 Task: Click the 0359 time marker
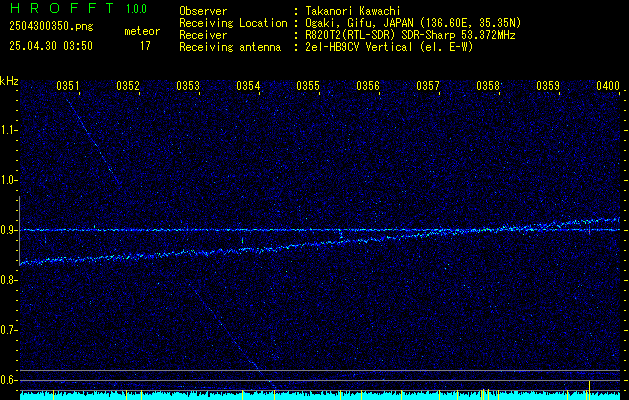click(548, 85)
